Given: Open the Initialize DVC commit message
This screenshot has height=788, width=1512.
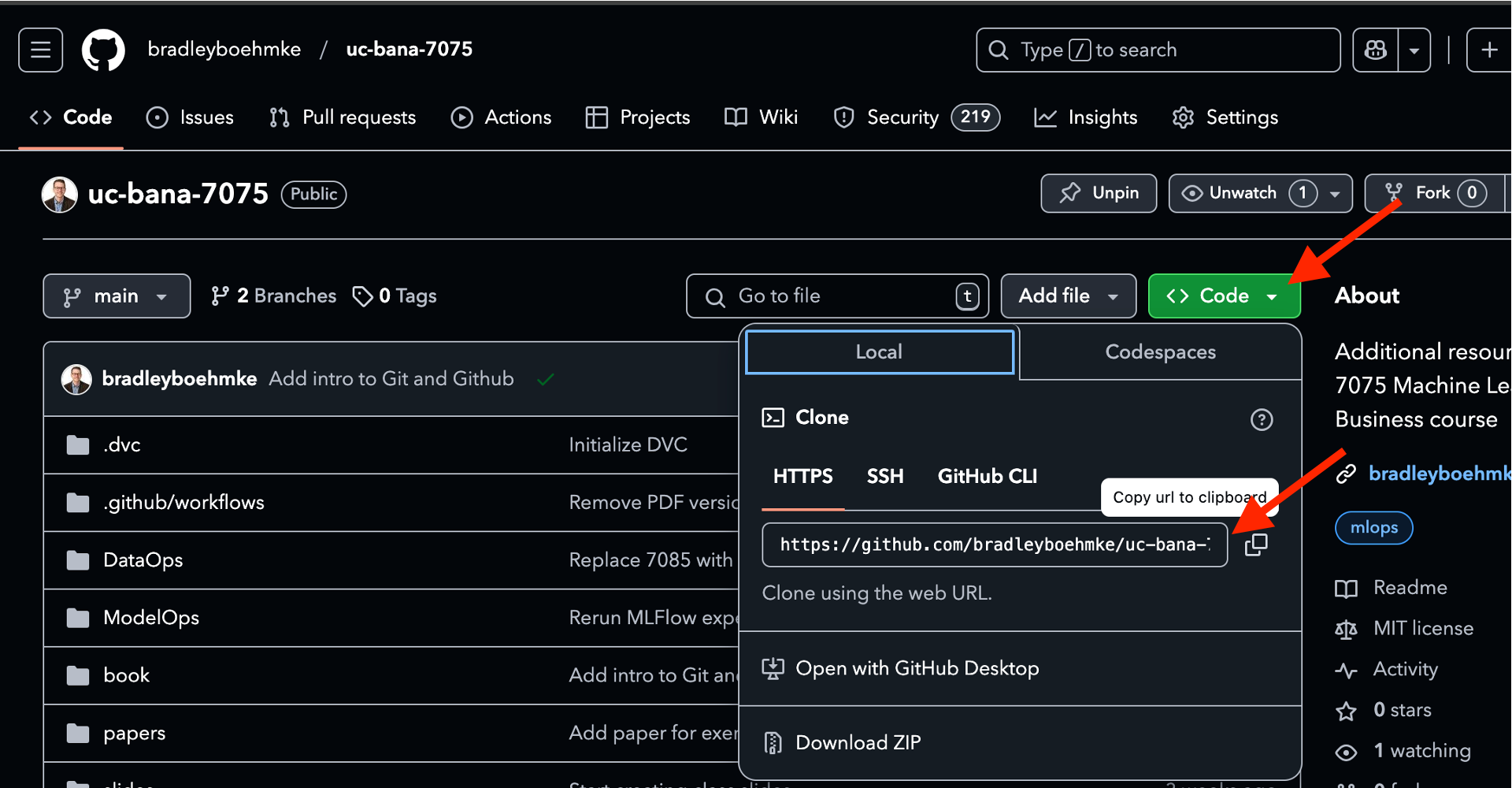Looking at the screenshot, I should [x=628, y=445].
